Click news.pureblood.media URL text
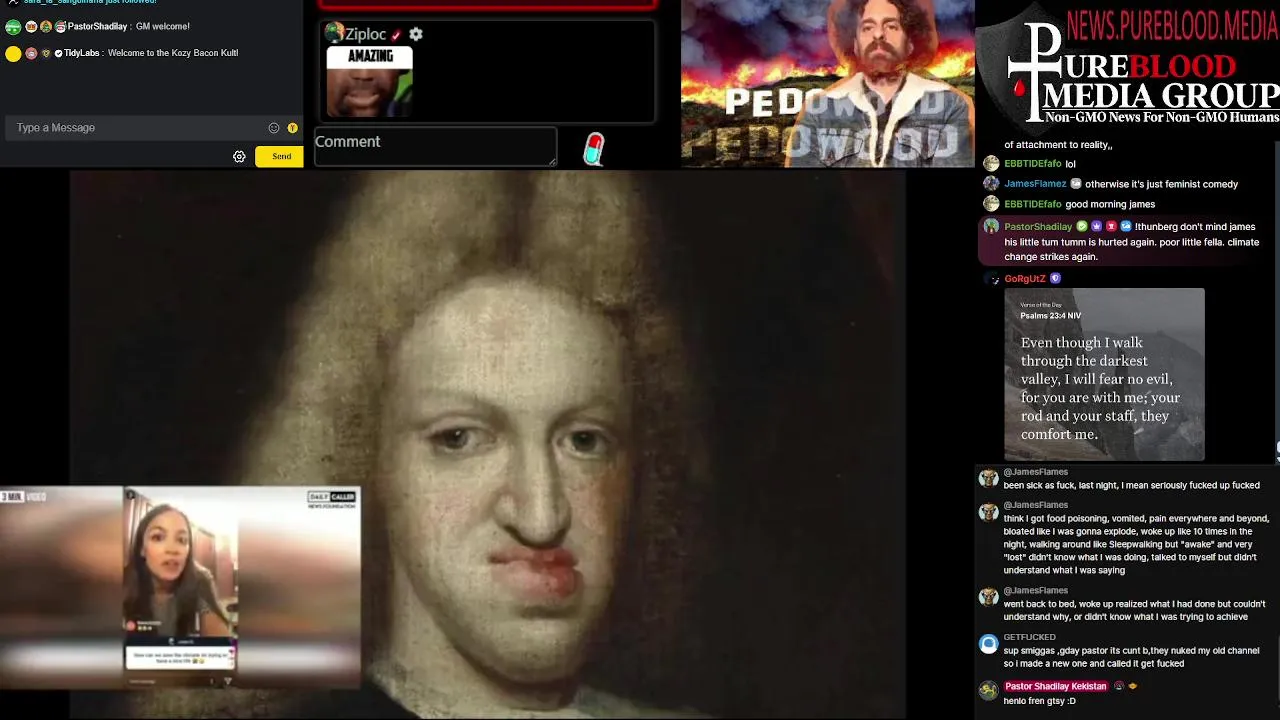 click(1172, 25)
